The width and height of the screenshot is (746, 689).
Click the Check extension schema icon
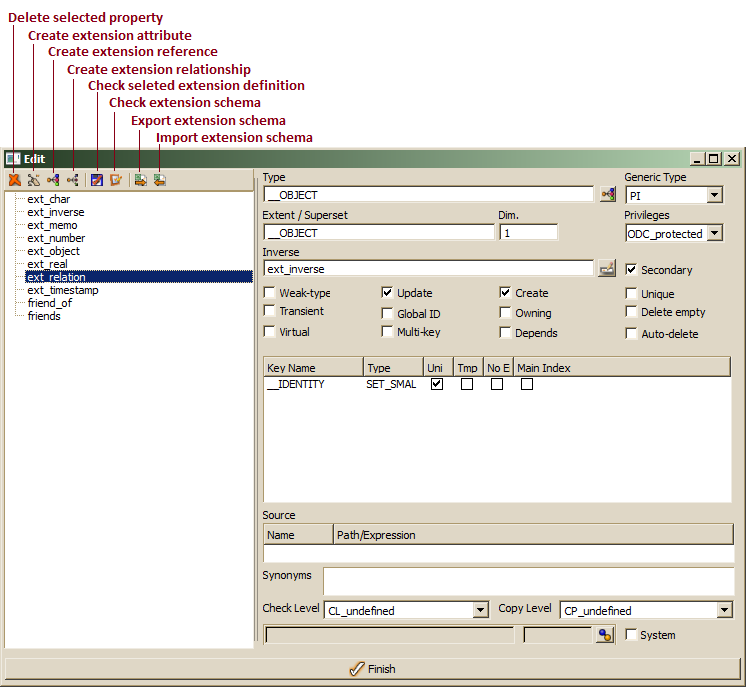click(116, 180)
